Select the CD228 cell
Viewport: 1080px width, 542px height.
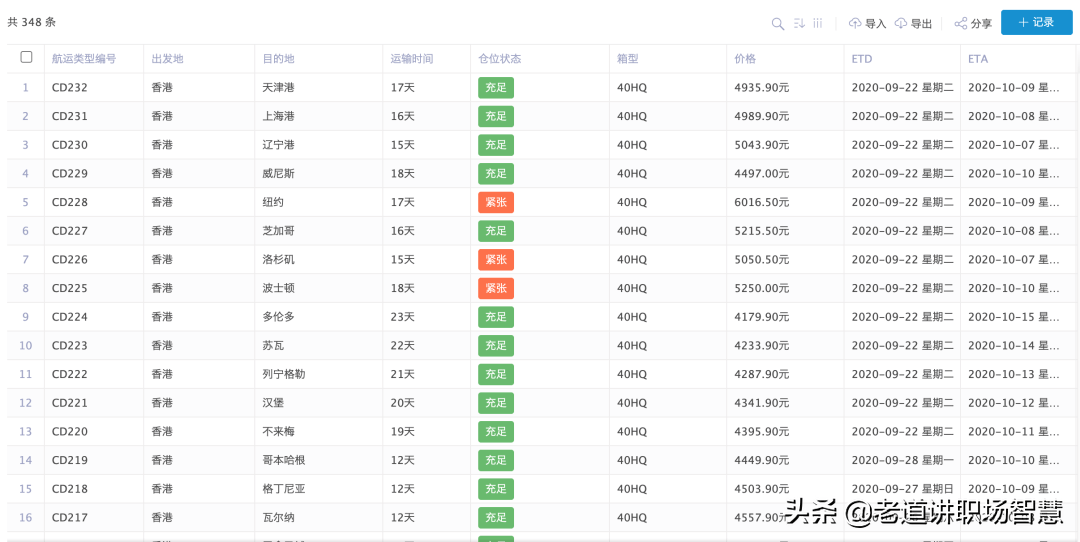(94, 202)
